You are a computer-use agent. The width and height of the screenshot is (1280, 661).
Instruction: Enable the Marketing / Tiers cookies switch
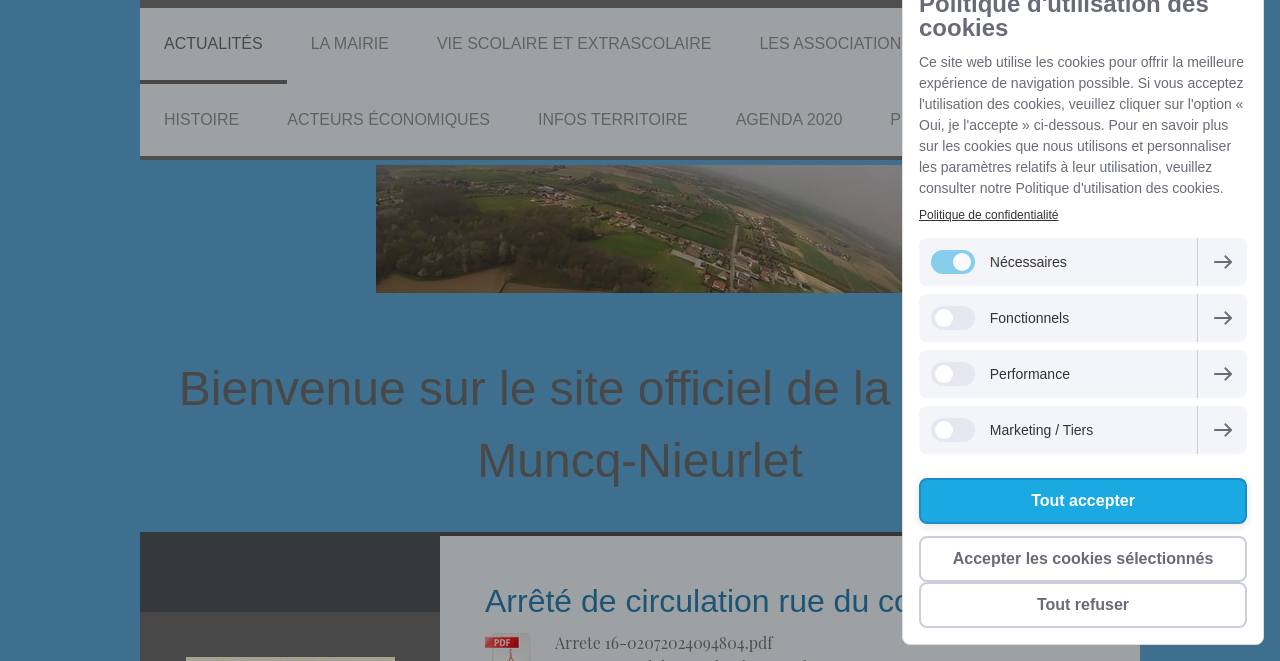click(952, 429)
